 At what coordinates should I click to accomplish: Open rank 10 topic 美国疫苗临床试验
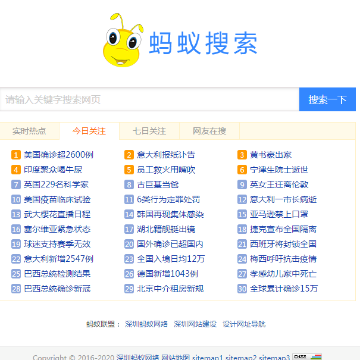(57, 199)
